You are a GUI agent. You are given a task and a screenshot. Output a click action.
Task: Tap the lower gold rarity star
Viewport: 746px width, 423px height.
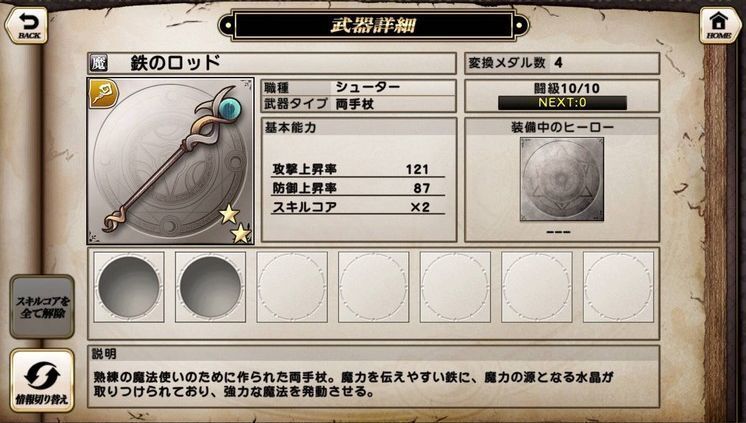(x=241, y=234)
